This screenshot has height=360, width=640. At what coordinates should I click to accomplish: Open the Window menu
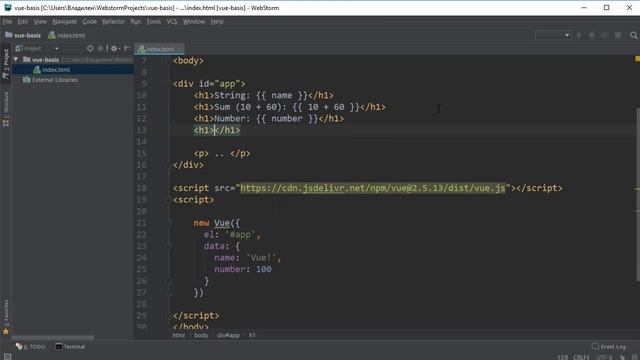point(194,22)
